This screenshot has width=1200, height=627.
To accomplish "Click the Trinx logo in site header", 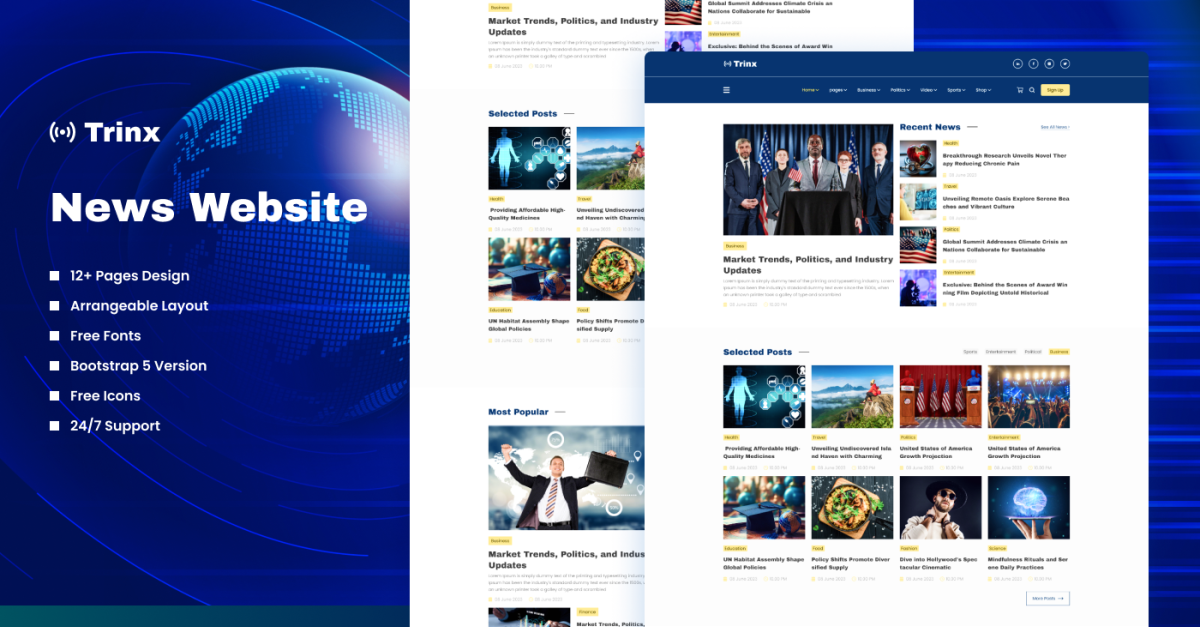I will 740,64.
